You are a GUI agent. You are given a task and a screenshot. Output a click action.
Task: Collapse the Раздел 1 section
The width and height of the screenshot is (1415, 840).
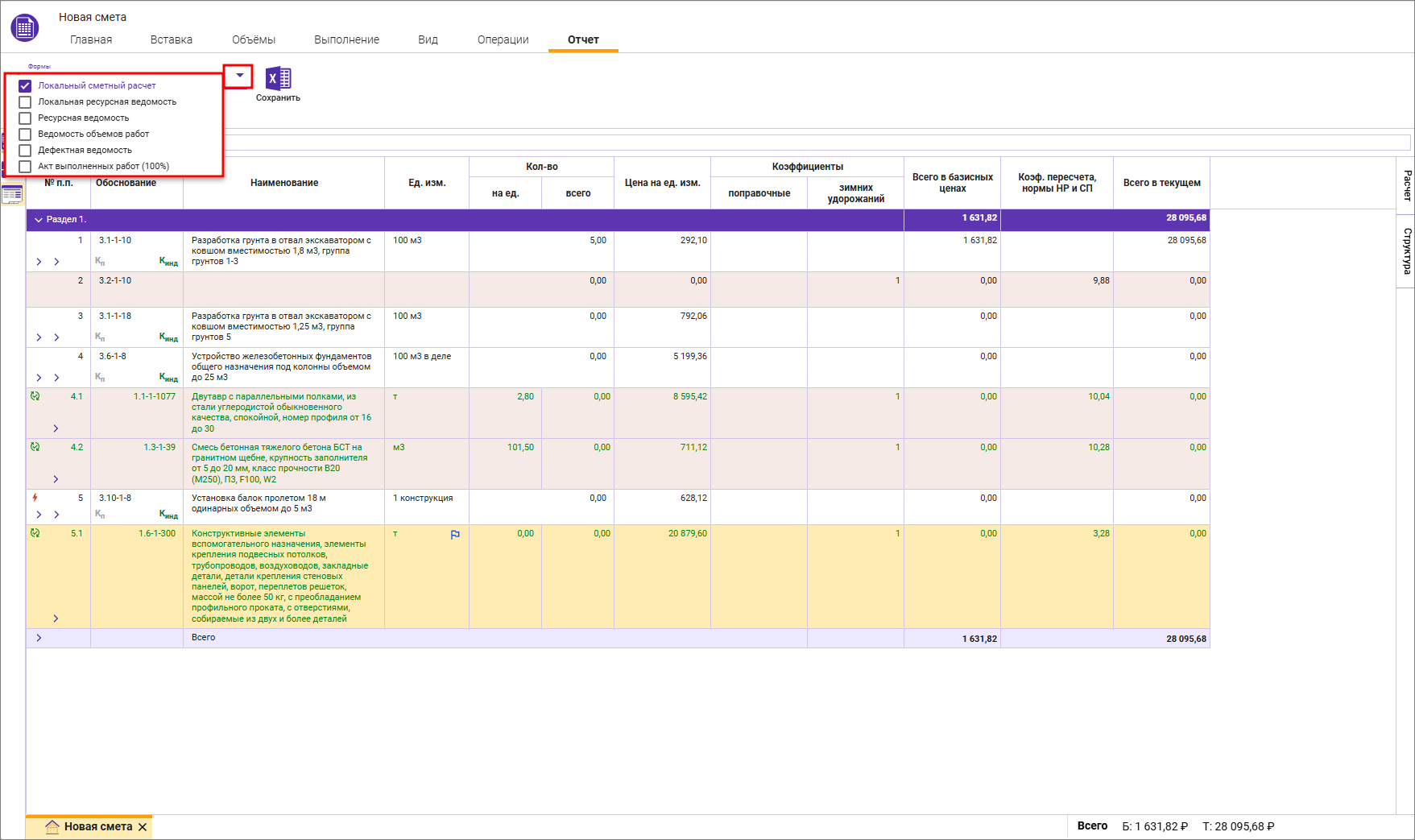tap(38, 219)
